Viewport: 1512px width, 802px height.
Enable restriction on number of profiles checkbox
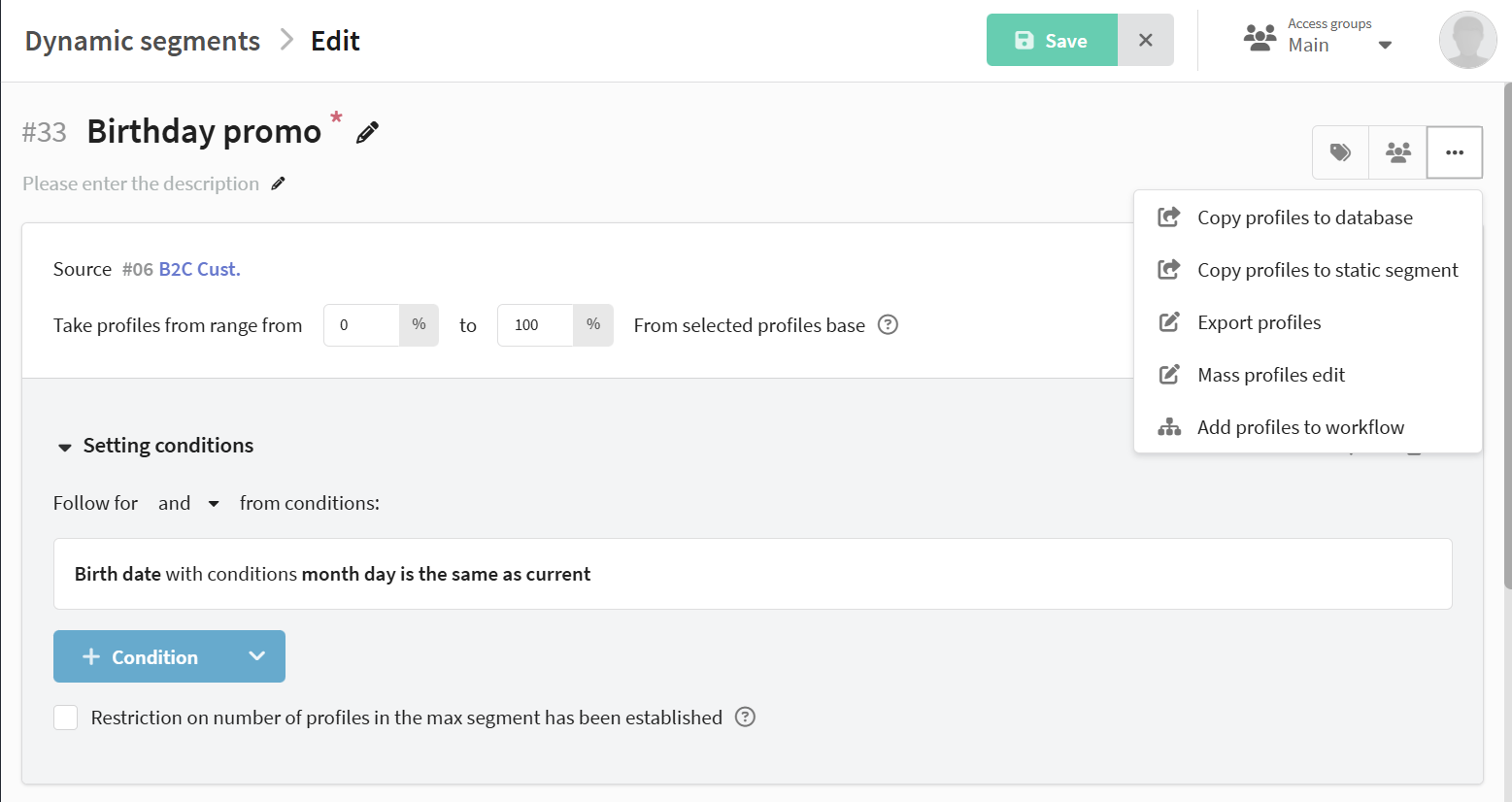click(x=66, y=718)
